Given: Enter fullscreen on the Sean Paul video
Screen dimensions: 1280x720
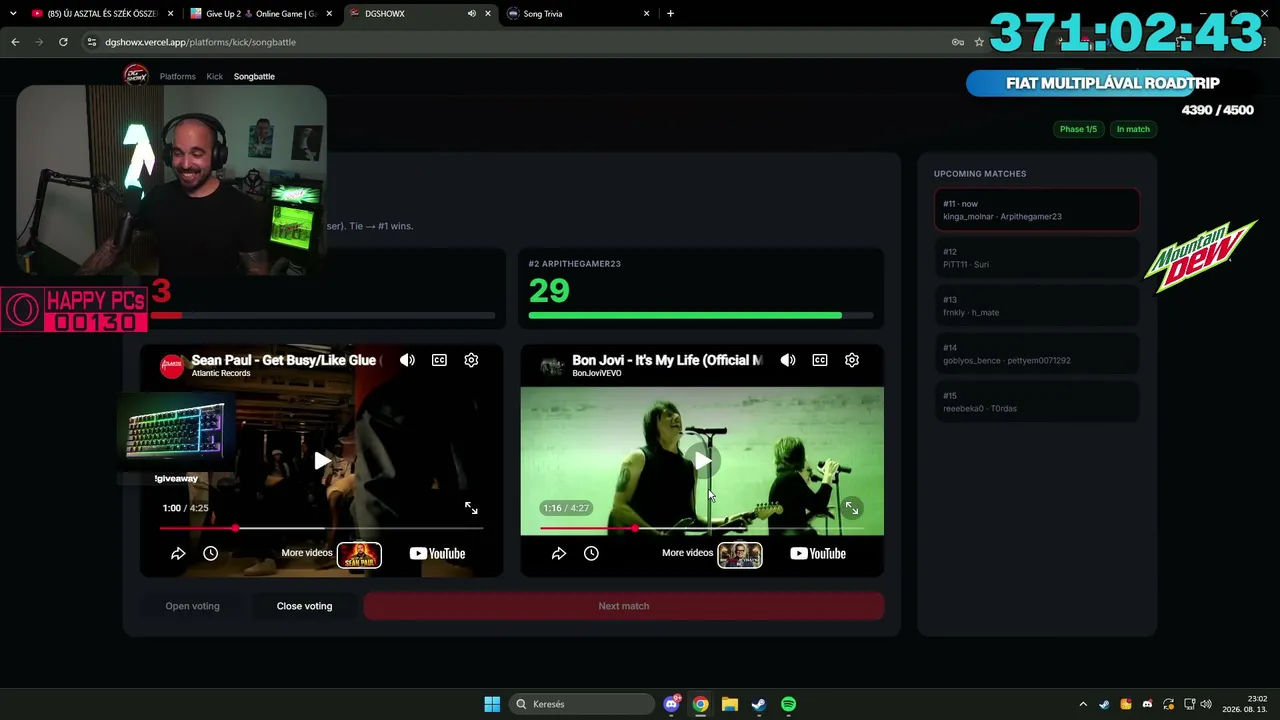Looking at the screenshot, I should click(x=471, y=508).
